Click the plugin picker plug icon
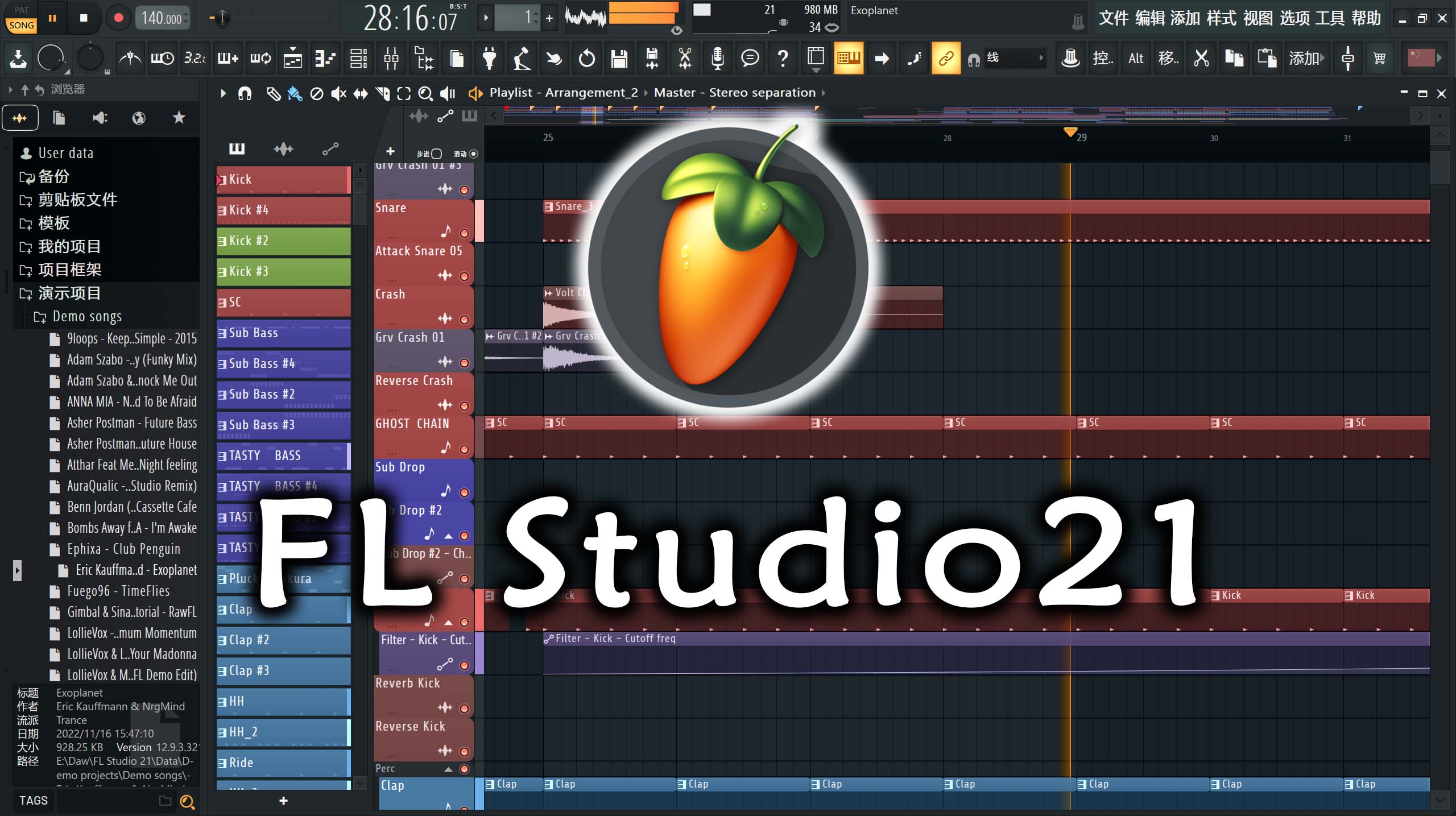The width and height of the screenshot is (1456, 816). tap(489, 58)
